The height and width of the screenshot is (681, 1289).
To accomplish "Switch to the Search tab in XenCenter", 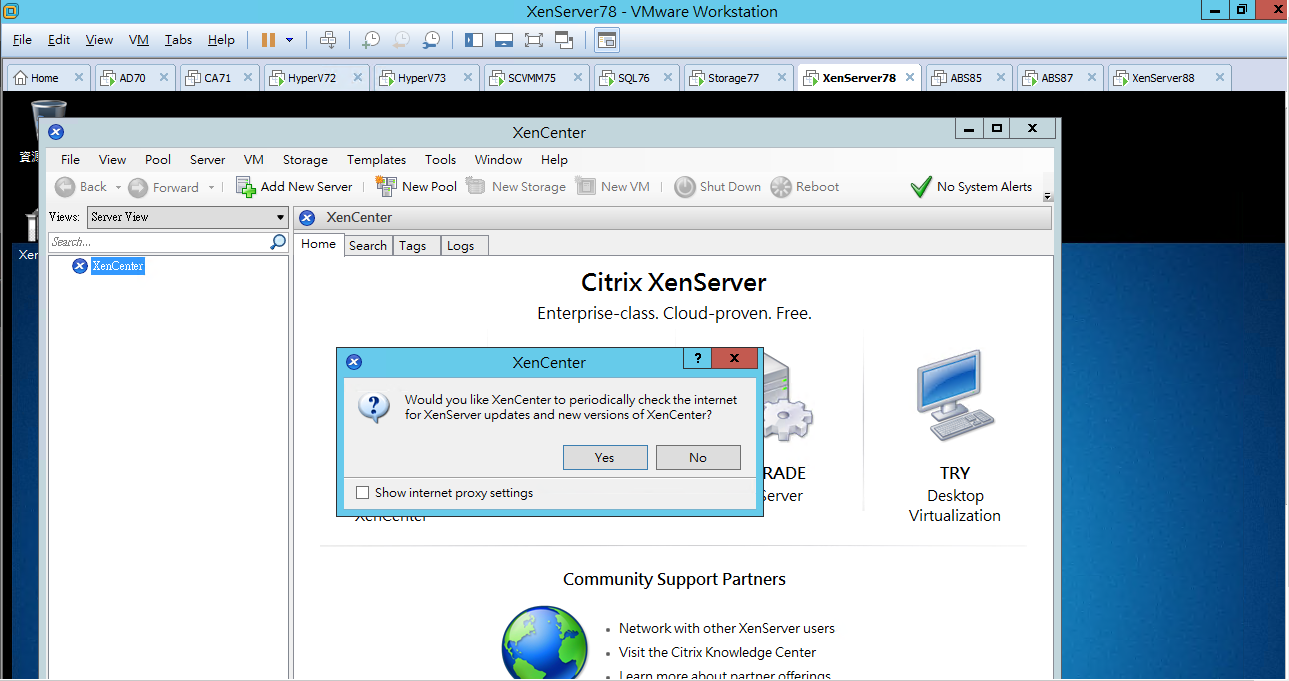I will [368, 246].
